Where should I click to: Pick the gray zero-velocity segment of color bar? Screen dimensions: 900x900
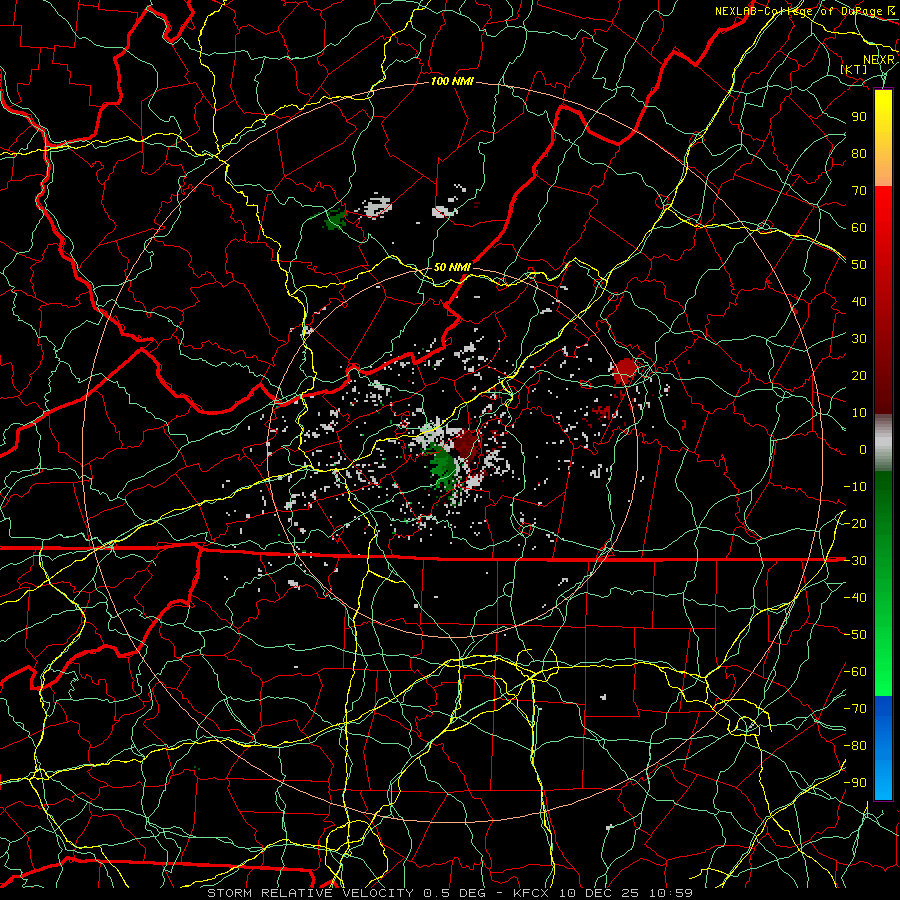coord(883,443)
